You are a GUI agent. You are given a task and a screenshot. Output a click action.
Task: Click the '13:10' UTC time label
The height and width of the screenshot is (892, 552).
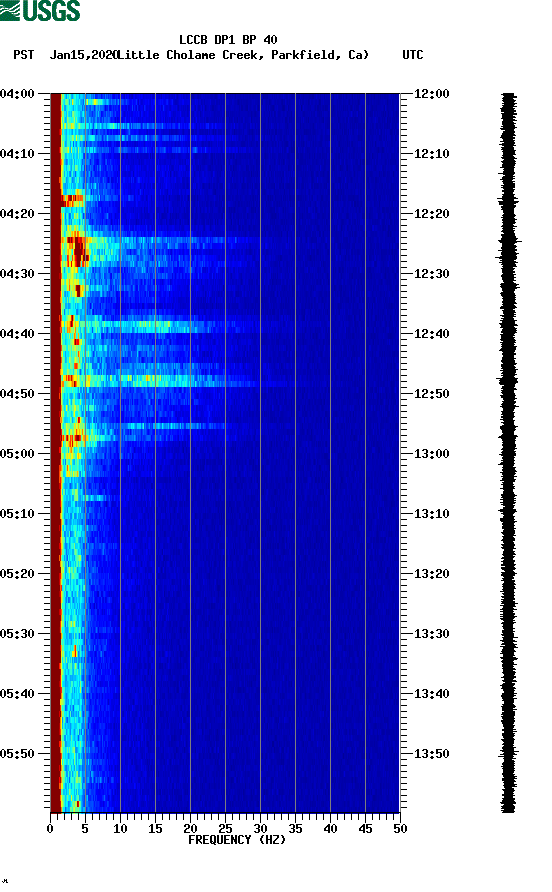pos(432,514)
